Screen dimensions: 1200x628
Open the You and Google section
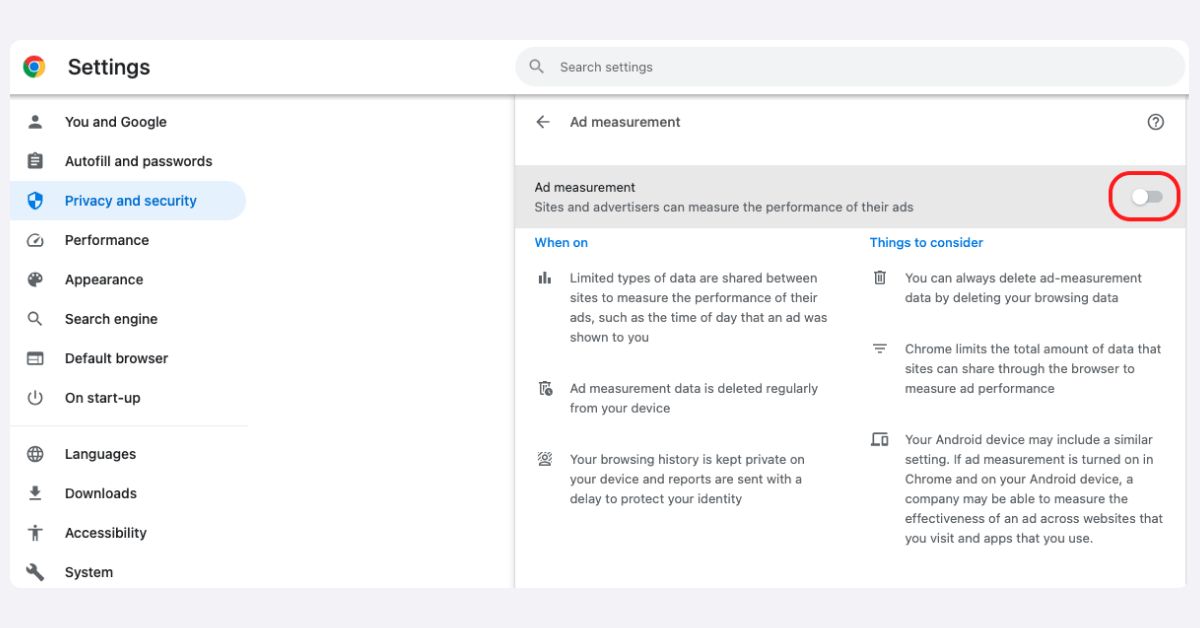pyautogui.click(x=115, y=121)
